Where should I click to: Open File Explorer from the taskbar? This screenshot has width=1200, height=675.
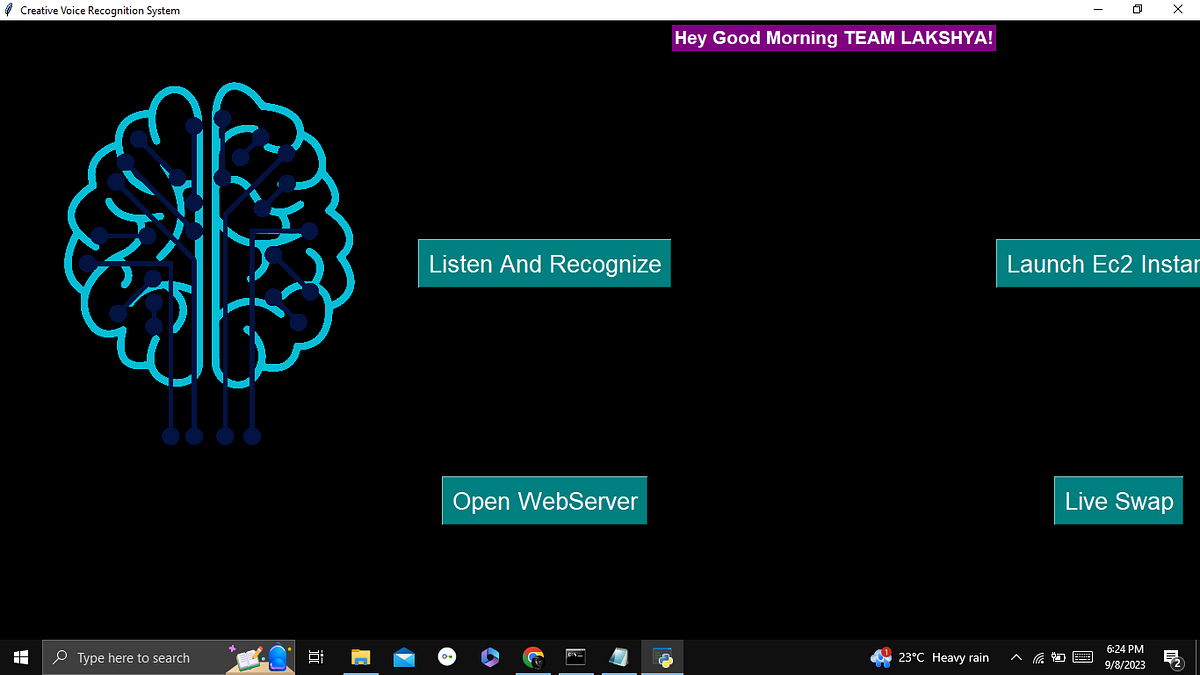tap(361, 657)
